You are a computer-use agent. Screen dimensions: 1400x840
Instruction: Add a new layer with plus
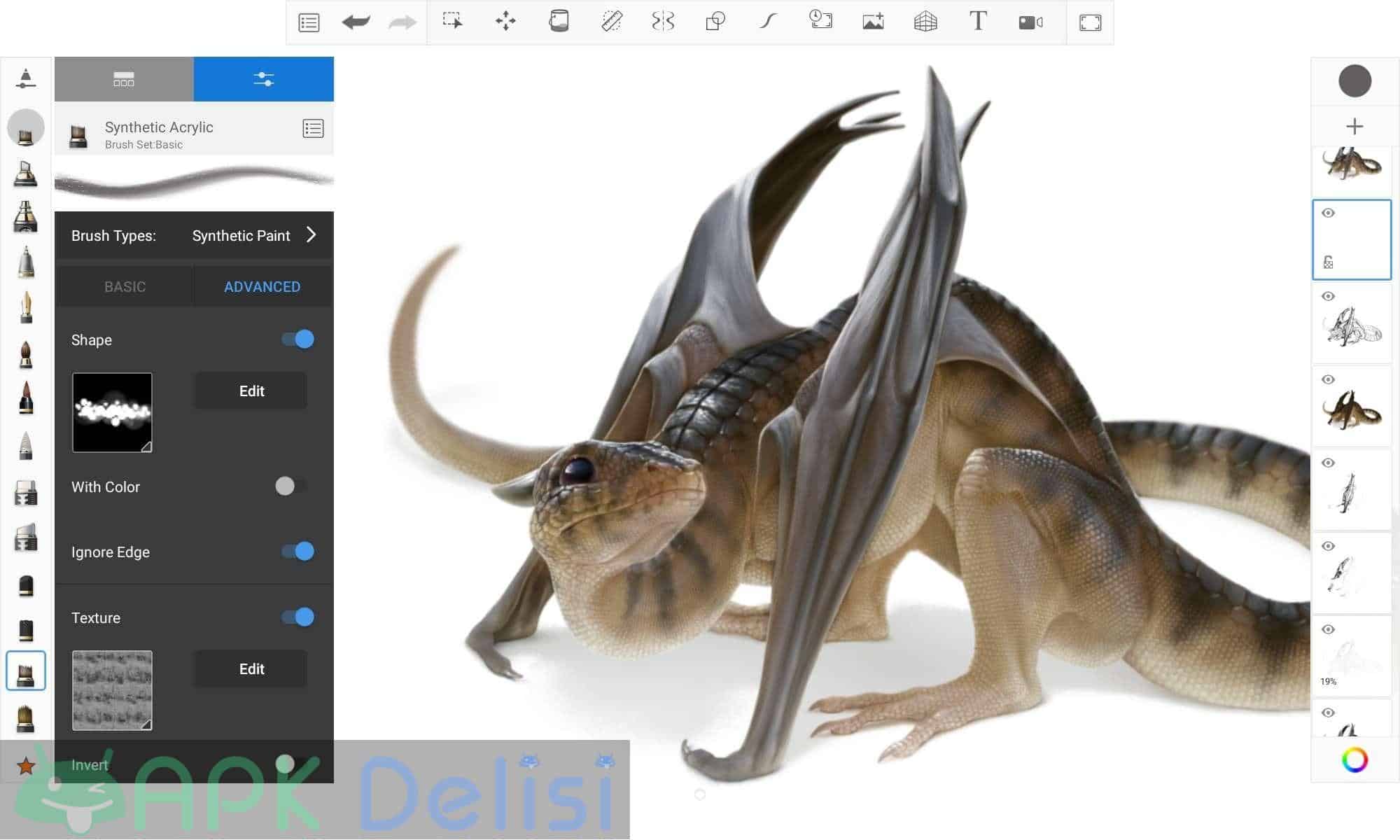[1354, 126]
